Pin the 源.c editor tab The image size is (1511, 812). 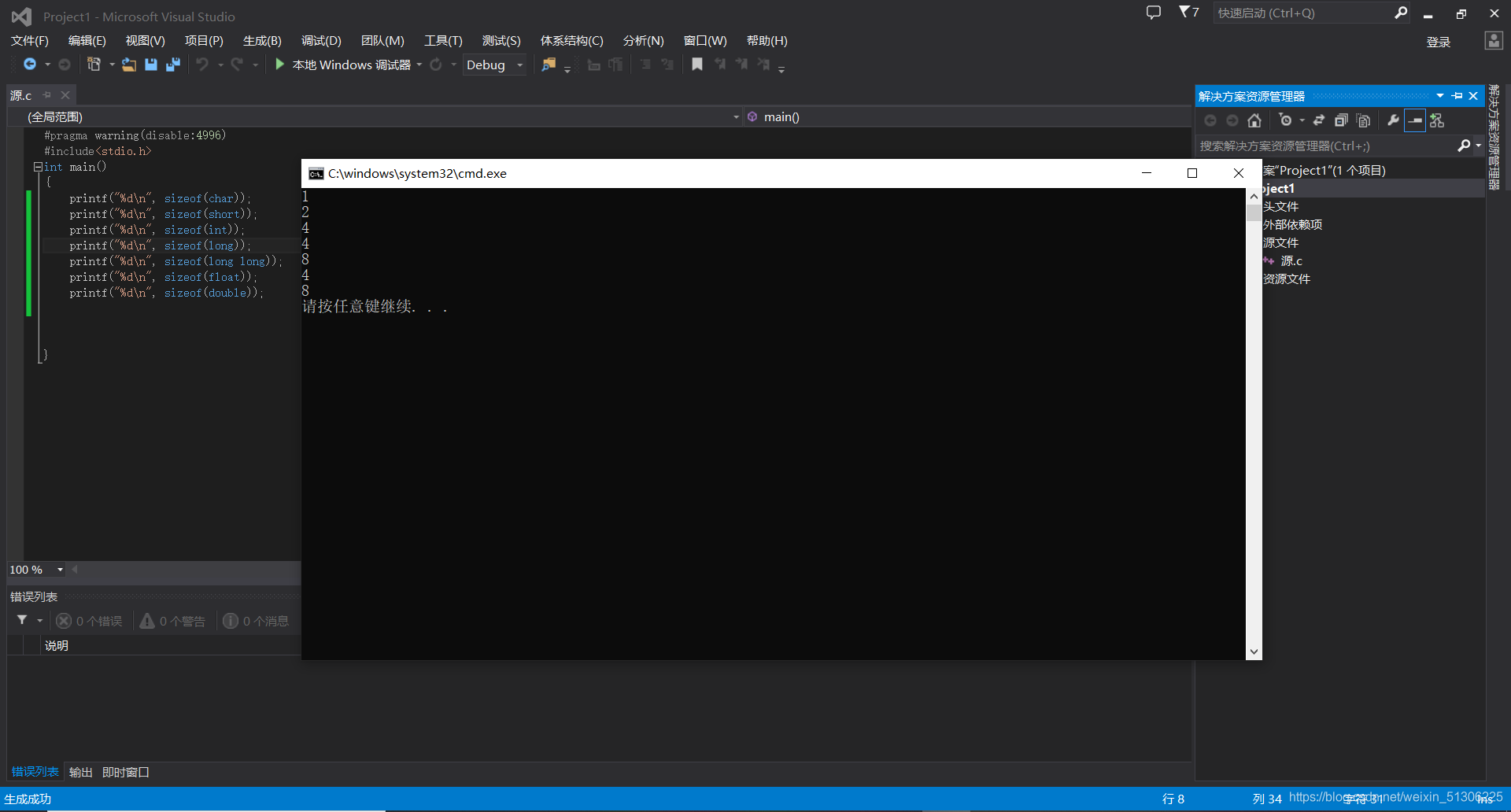click(x=47, y=95)
